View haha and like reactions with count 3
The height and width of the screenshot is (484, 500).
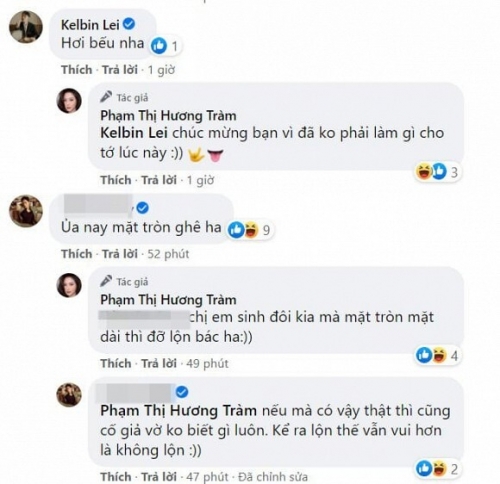pos(437,172)
